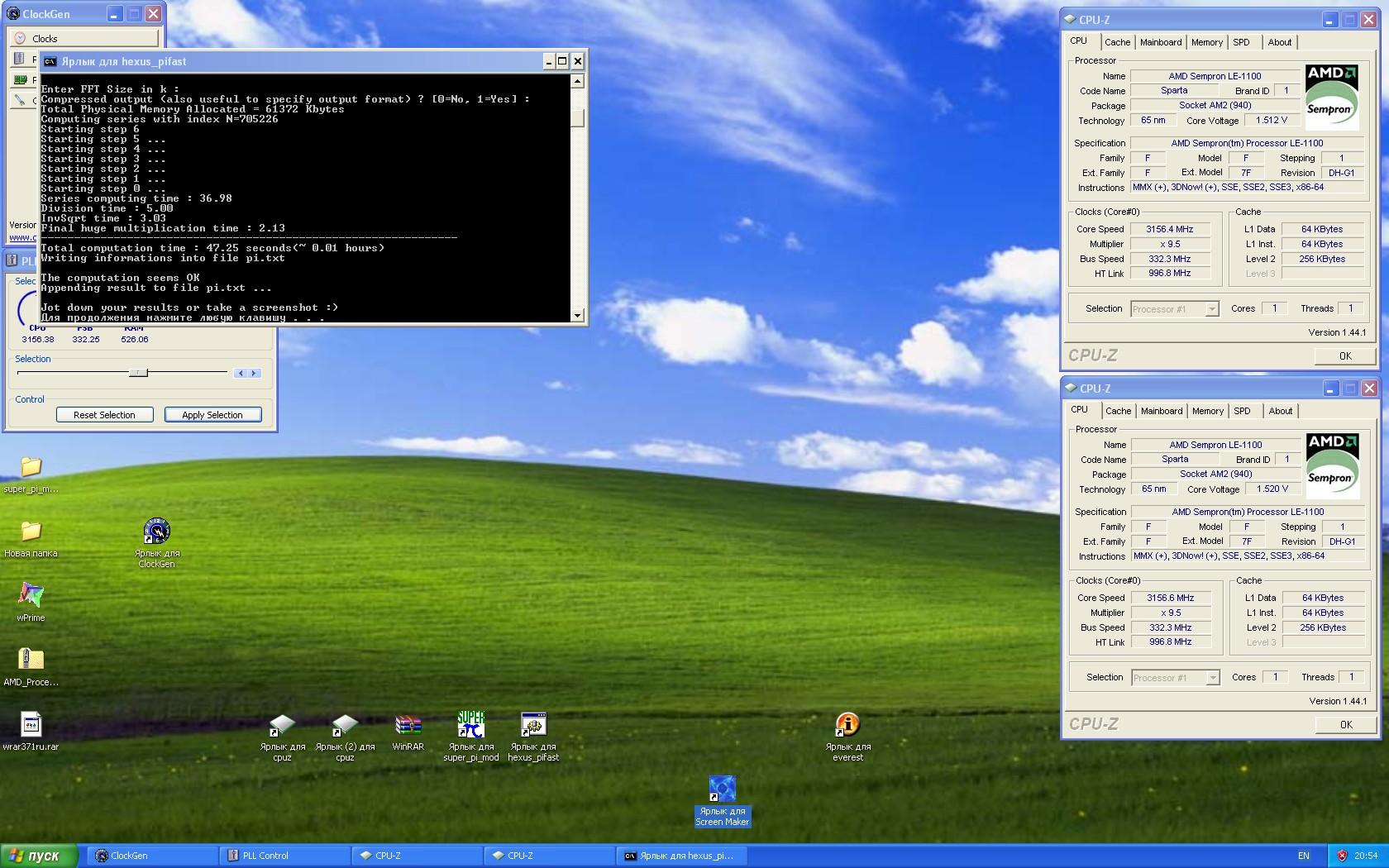
Task: Open the About tab in upper CPU-Z
Action: 1280,42
